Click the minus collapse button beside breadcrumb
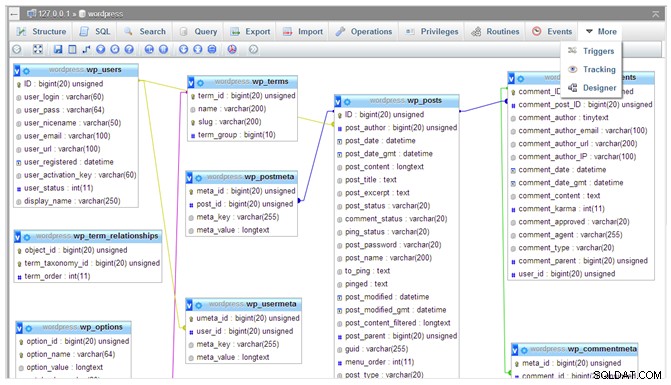671x385 pixels. (x=14, y=14)
